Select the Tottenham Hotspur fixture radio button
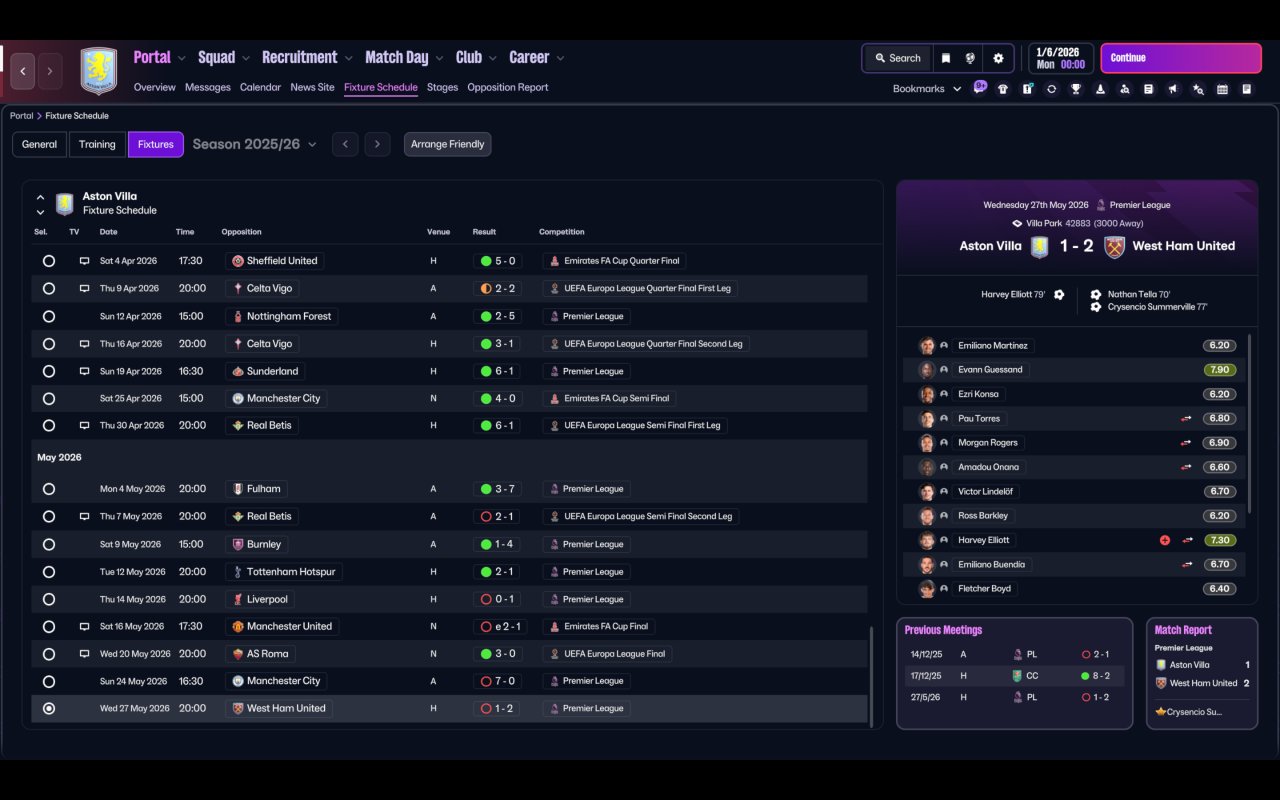 (49, 572)
